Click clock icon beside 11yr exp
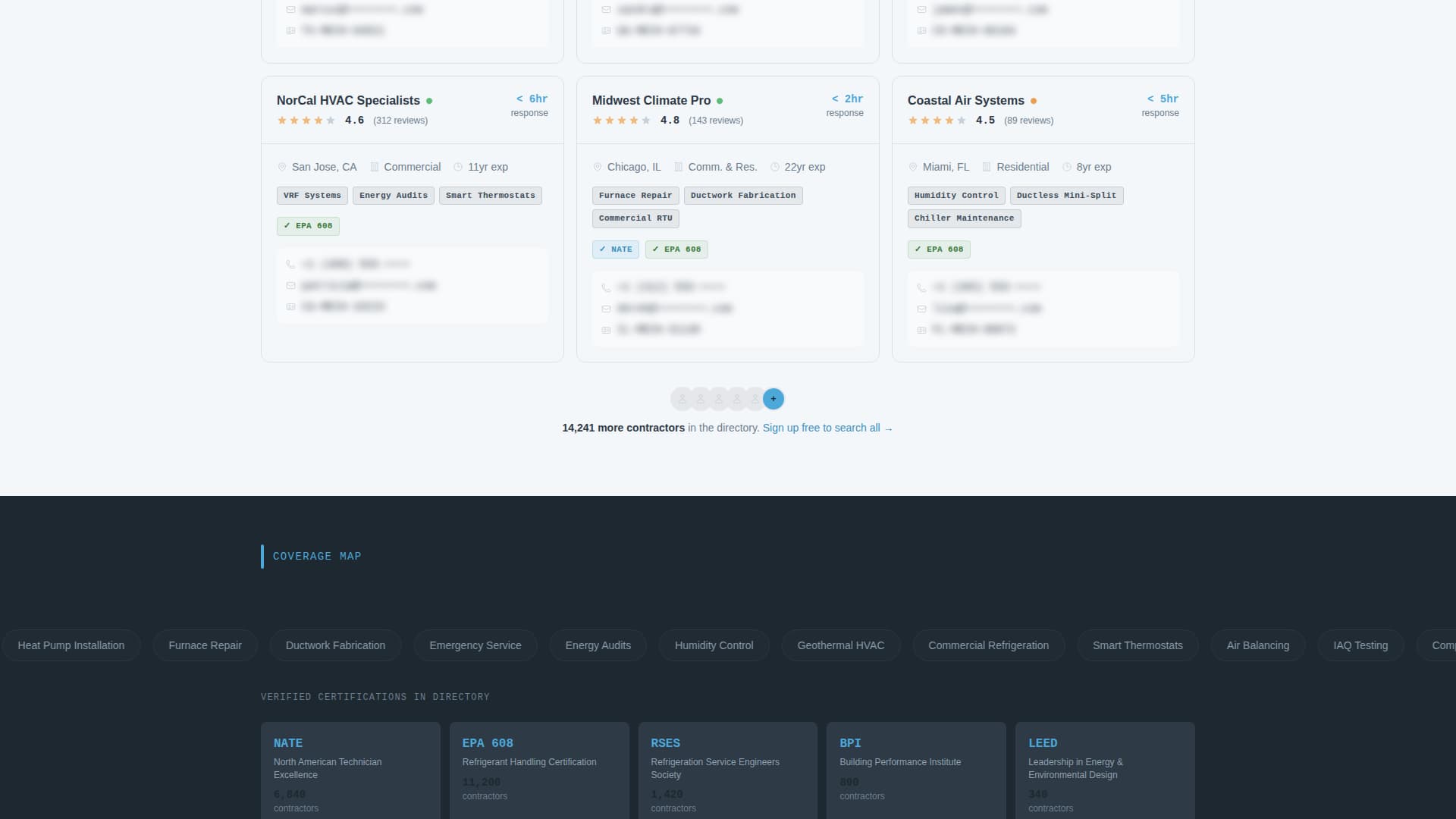 [458, 167]
